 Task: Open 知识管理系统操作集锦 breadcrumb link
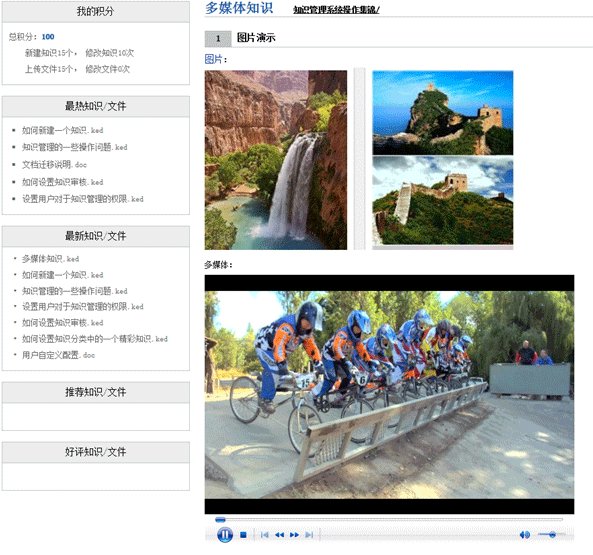336,10
